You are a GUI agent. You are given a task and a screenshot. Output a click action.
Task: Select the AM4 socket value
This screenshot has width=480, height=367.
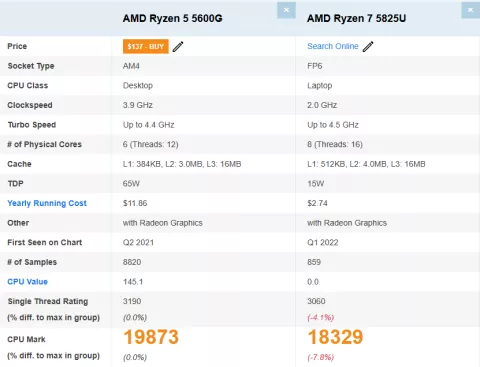pyautogui.click(x=131, y=66)
